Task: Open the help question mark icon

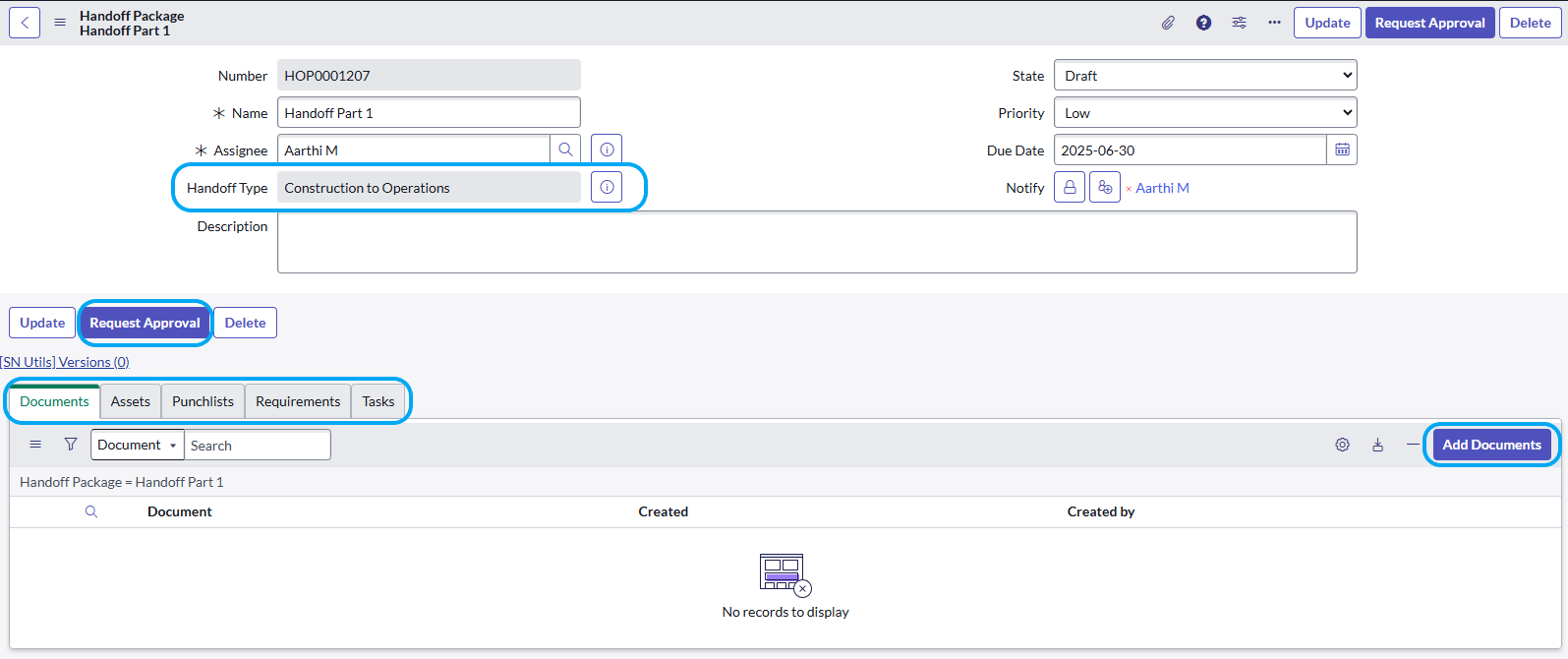Action: [x=1203, y=23]
